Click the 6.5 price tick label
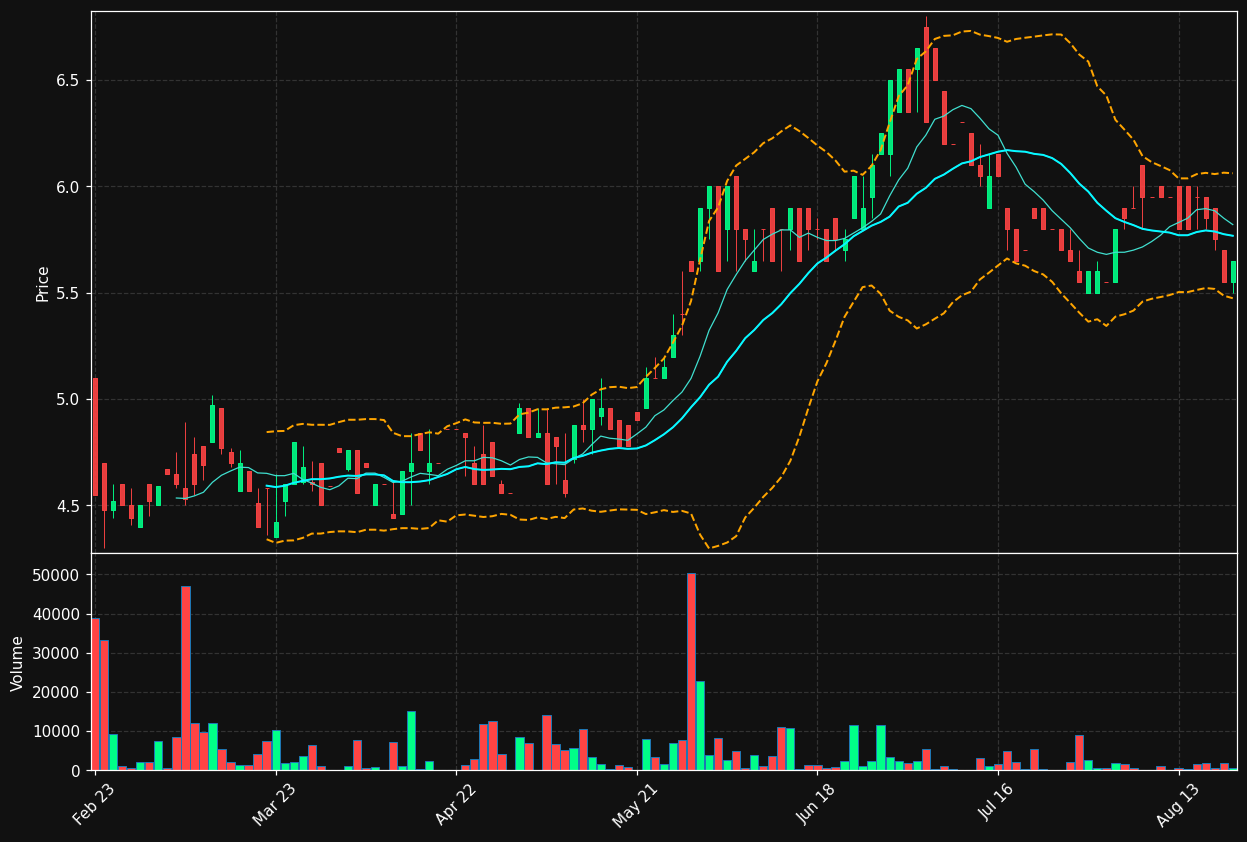Viewport: 1247px width, 842px height. 70,80
